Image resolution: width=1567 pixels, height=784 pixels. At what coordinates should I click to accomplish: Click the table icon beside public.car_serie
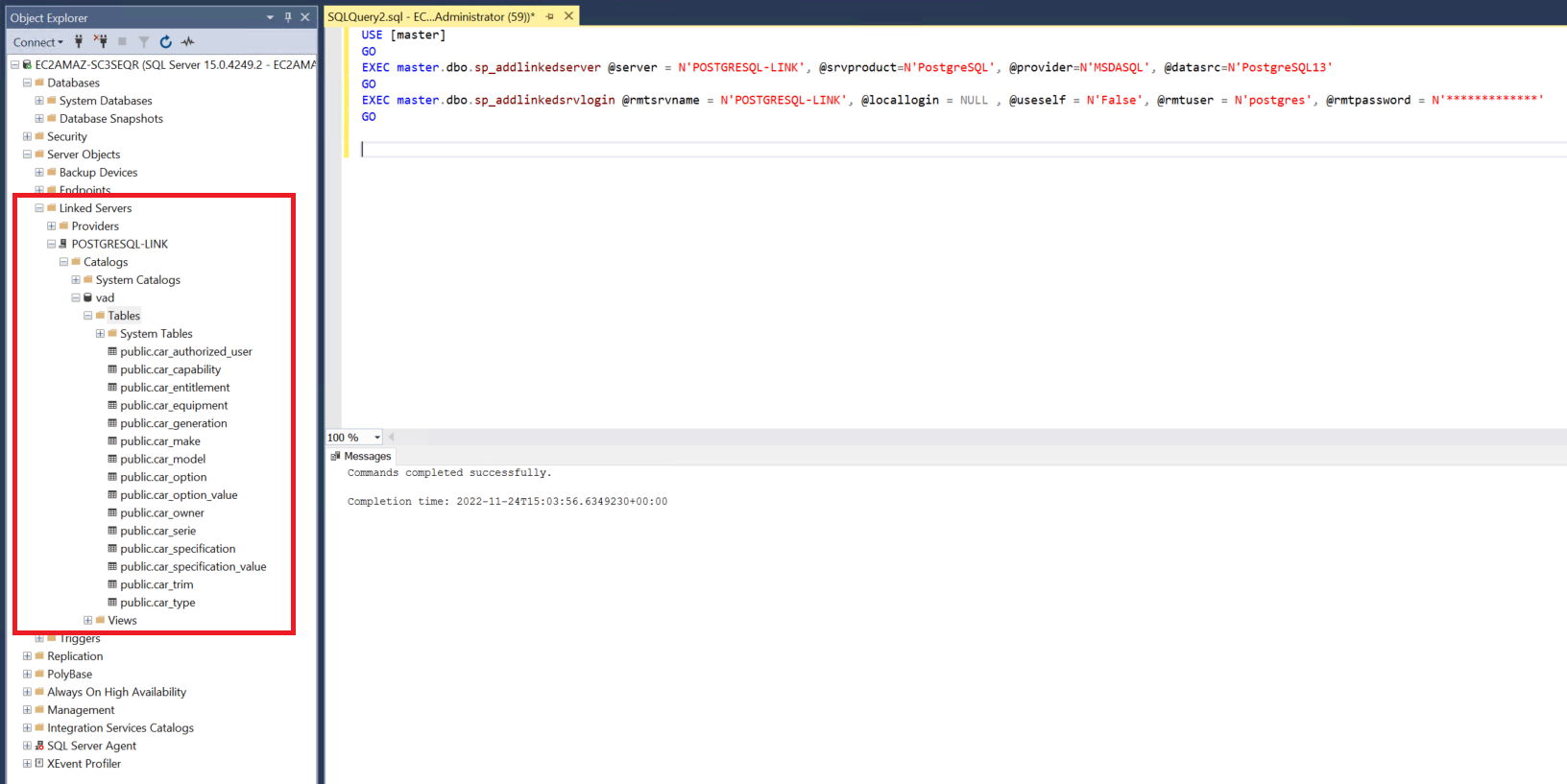[112, 531]
